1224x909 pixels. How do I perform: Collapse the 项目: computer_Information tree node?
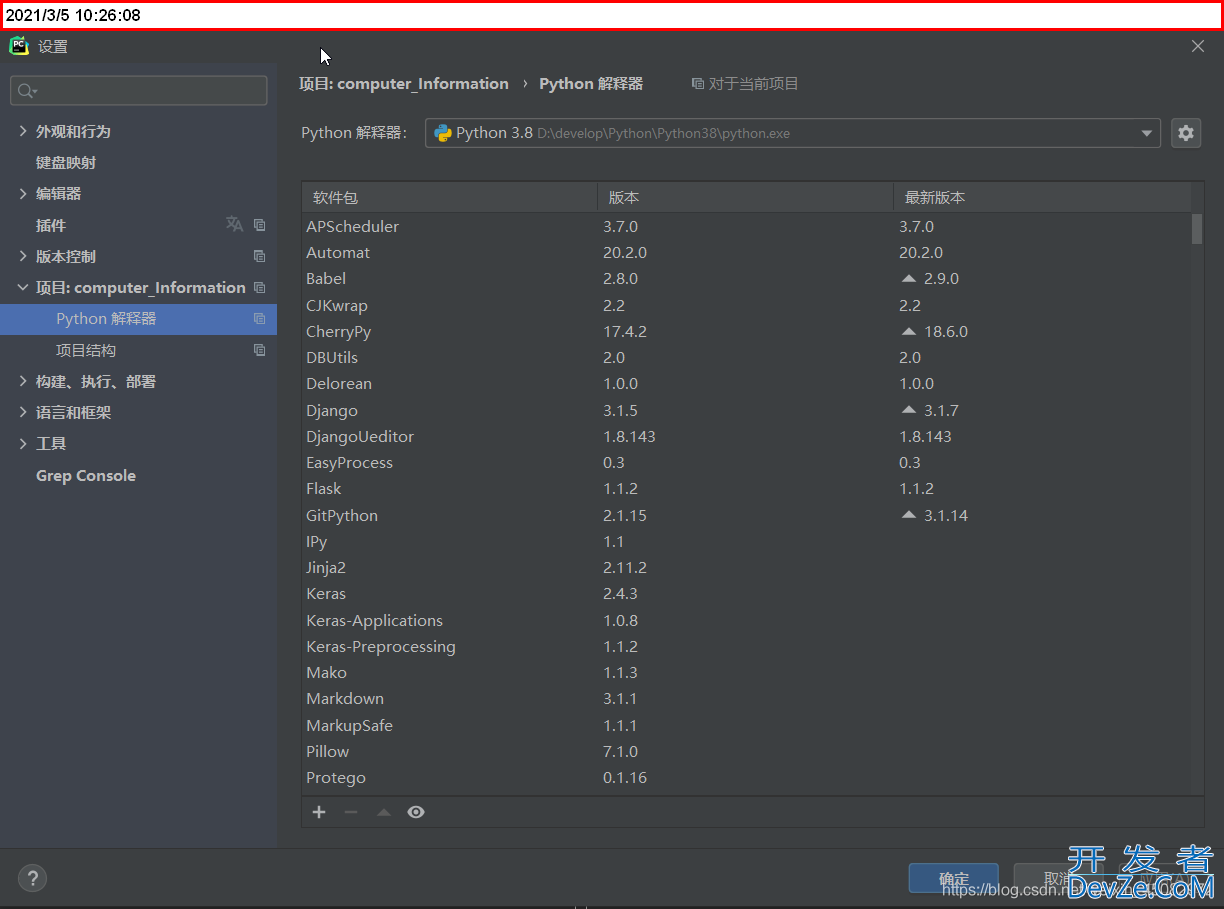[x=23, y=288]
